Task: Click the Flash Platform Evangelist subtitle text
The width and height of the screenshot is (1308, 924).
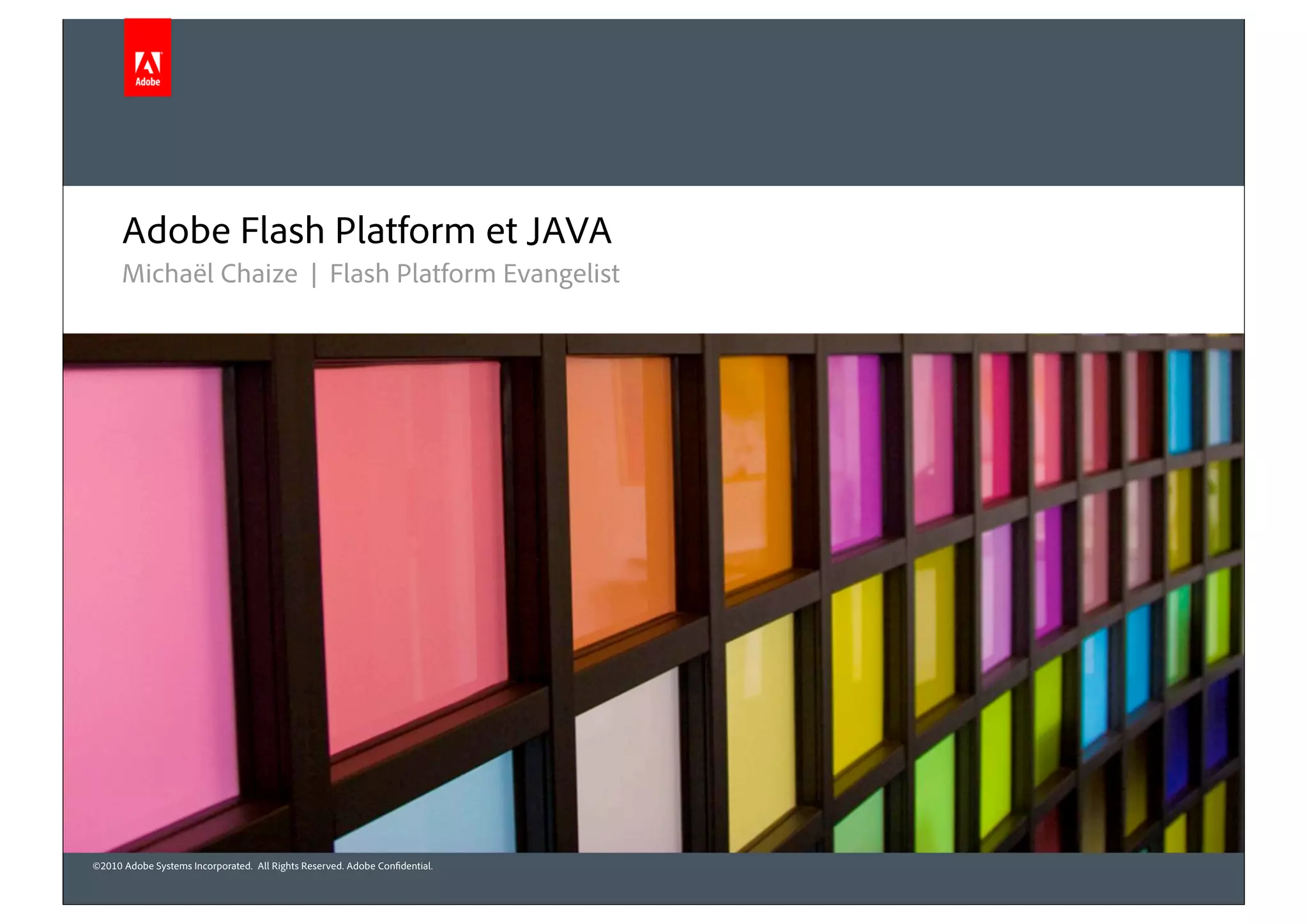Action: (x=474, y=274)
